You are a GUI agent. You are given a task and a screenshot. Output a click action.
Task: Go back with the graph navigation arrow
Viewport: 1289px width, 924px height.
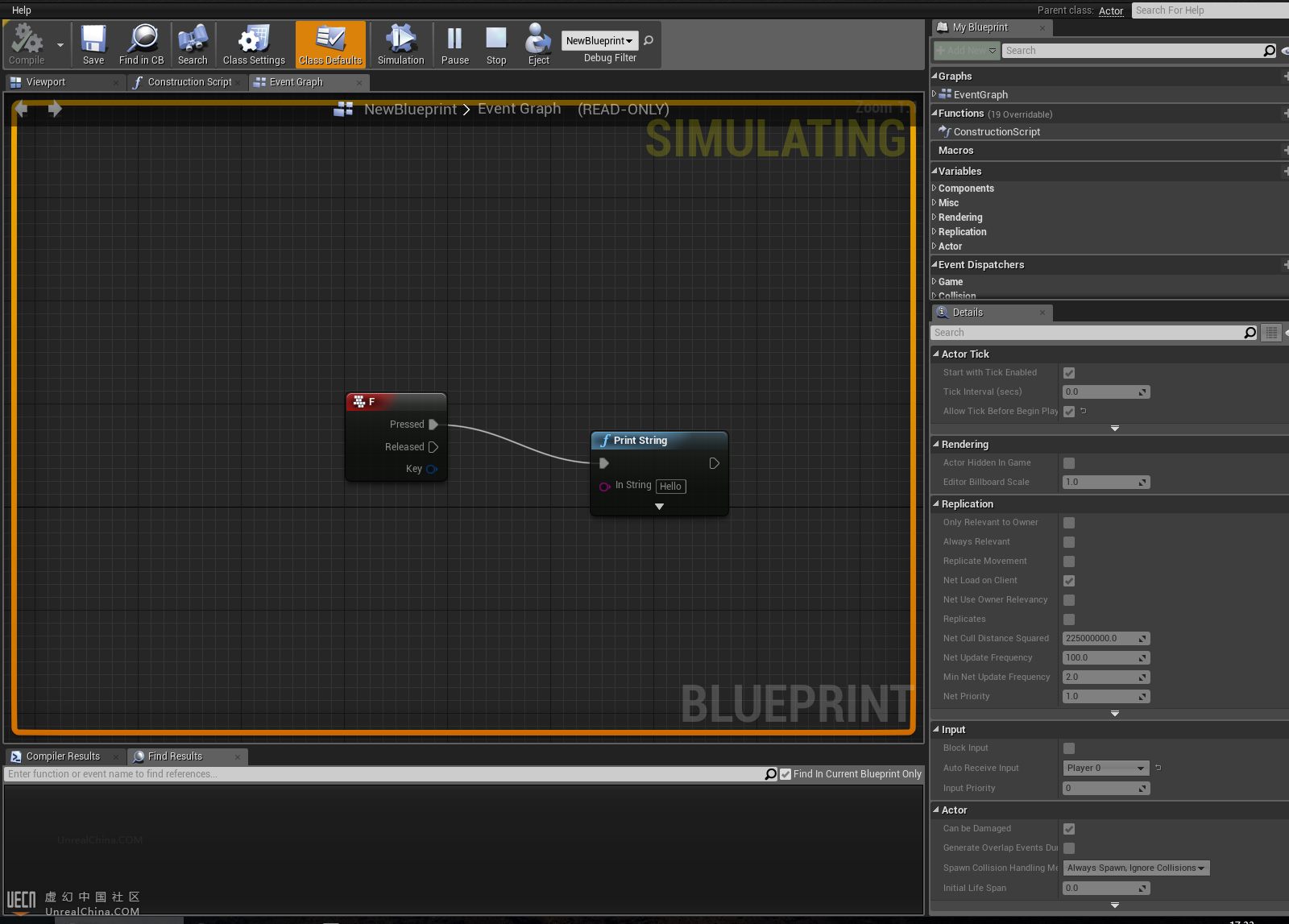(x=22, y=108)
